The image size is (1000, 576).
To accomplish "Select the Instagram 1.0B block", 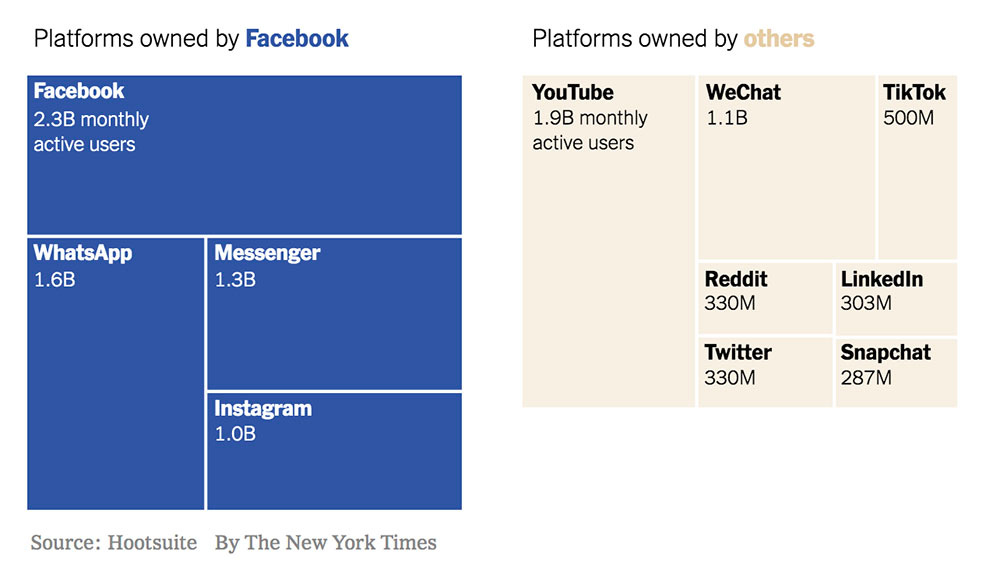I will pos(334,451).
